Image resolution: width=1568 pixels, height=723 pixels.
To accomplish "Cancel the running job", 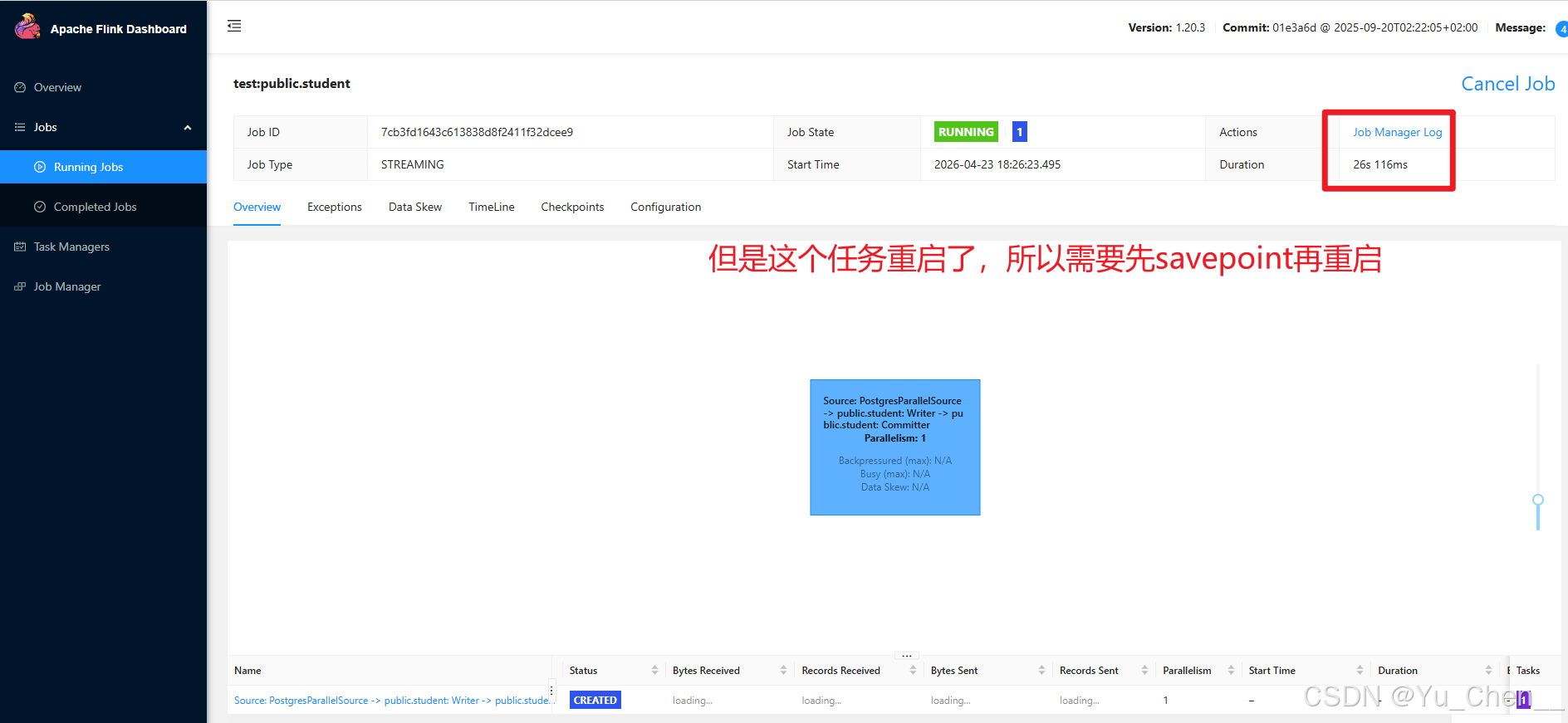I will 1507,84.
